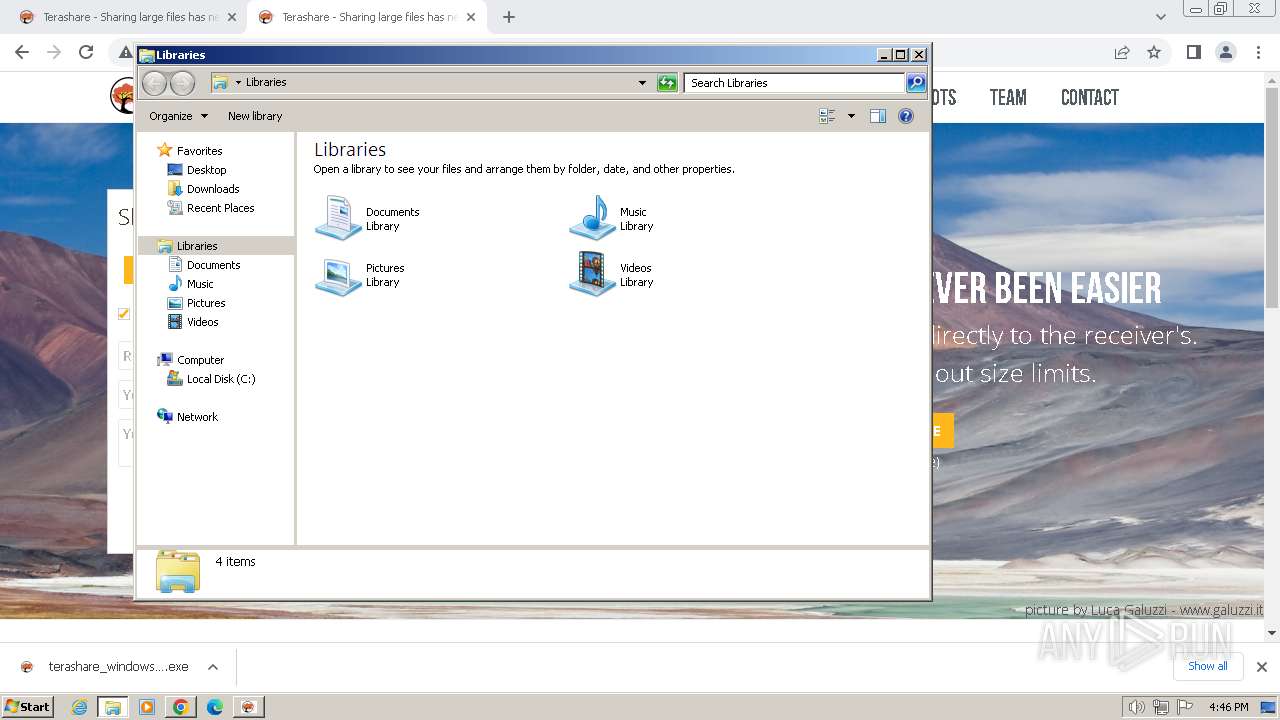Click the Explorer forward arrow button
Viewport: 1280px width, 720px height.
(182, 83)
